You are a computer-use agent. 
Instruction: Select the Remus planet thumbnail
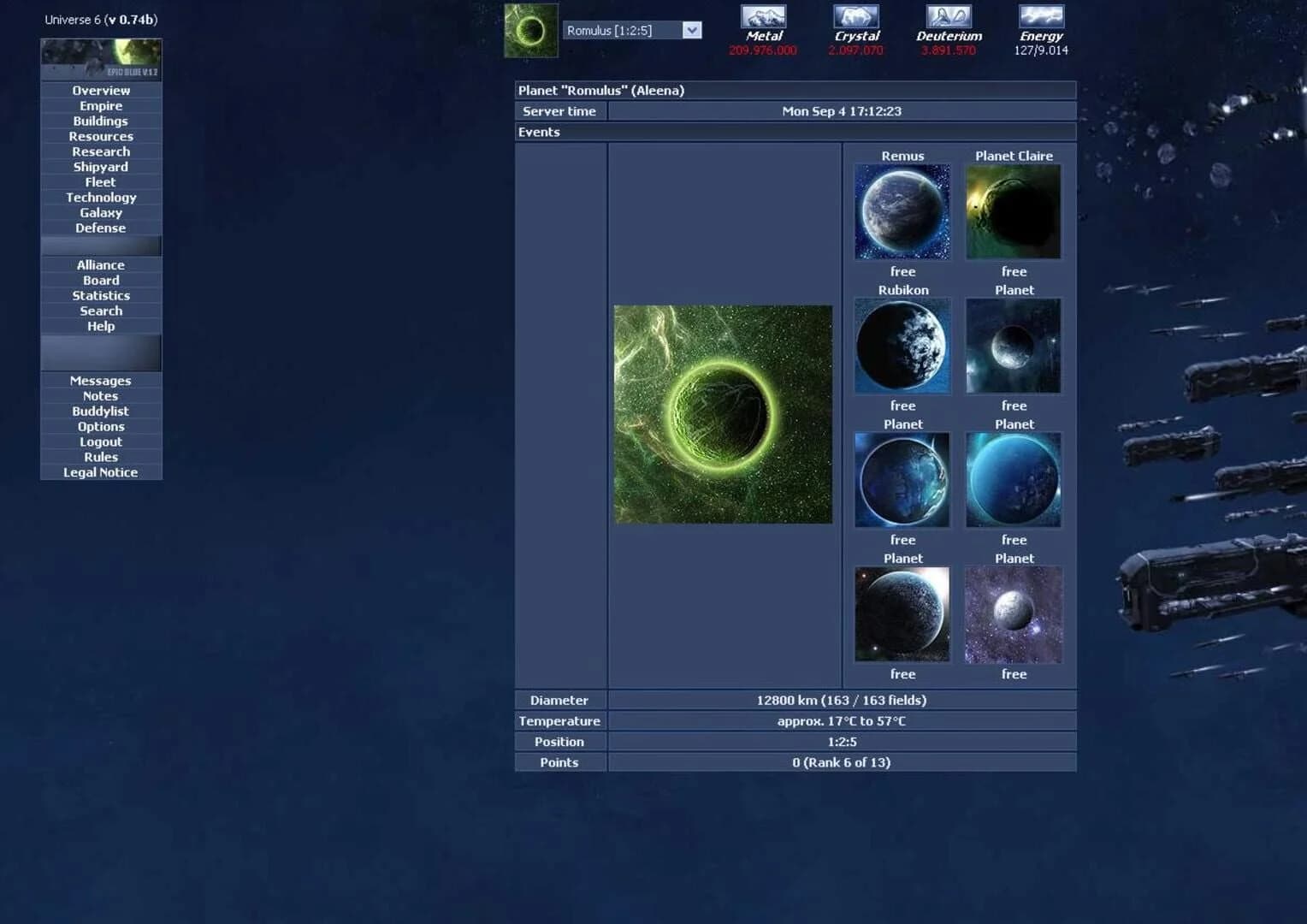[902, 211]
